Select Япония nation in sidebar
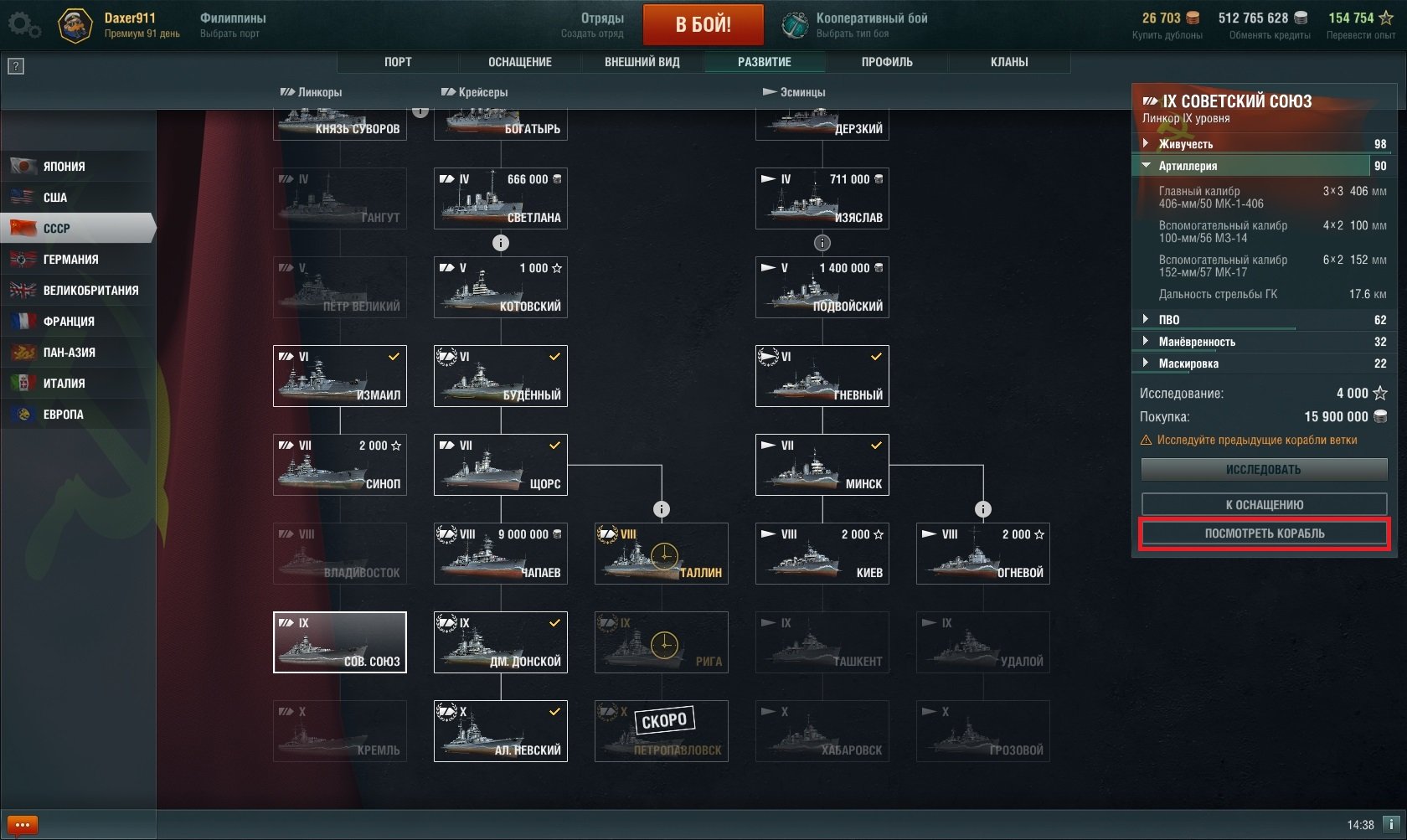This screenshot has width=1407, height=840. (x=79, y=166)
